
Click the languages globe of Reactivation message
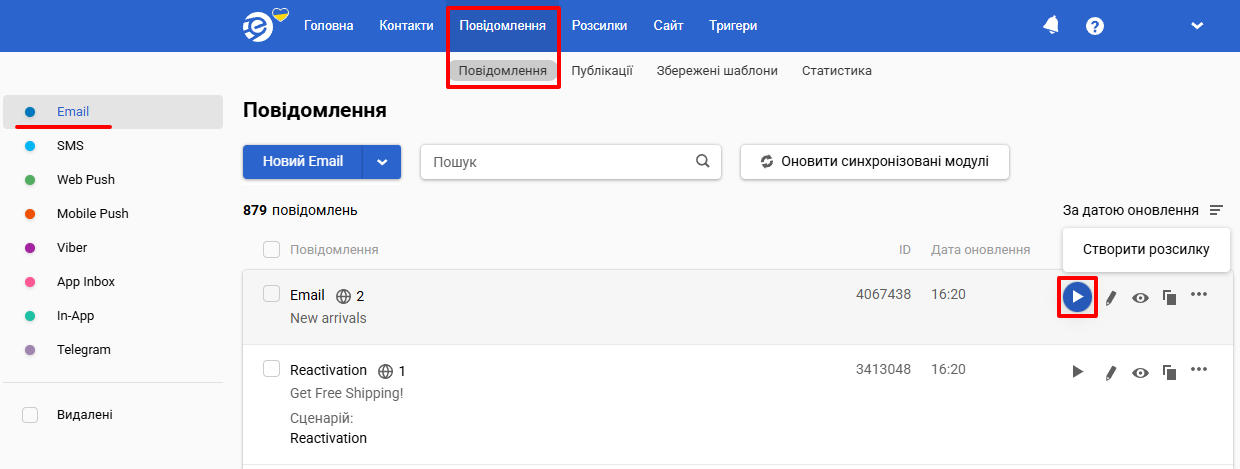(386, 371)
